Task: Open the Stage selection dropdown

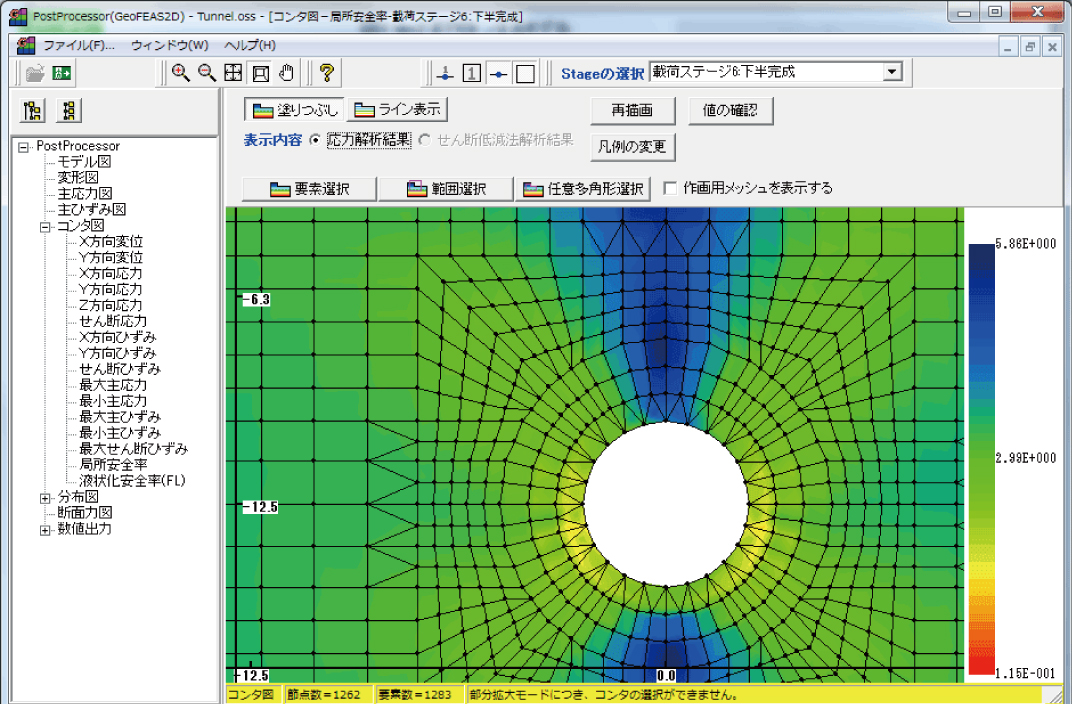Action: click(892, 72)
